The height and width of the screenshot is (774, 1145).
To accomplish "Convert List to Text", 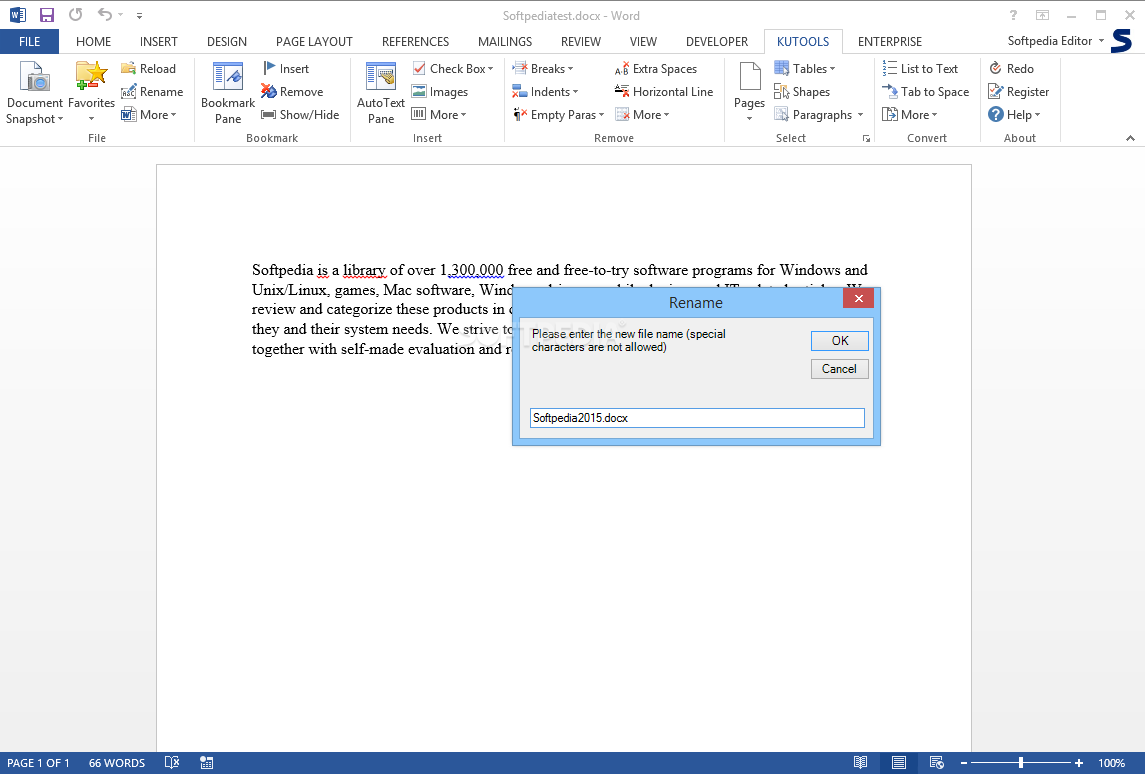I will pos(920,69).
